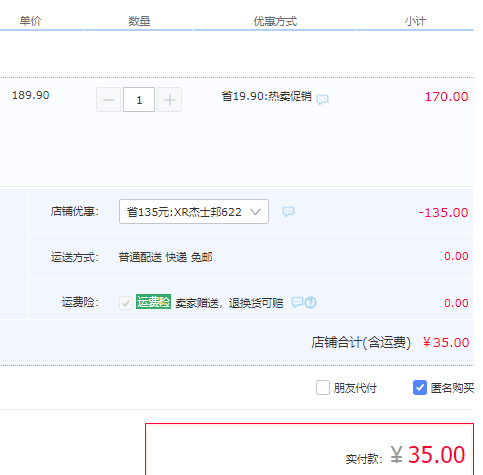Click 省19.90:热卖促销 discount text

(x=267, y=96)
